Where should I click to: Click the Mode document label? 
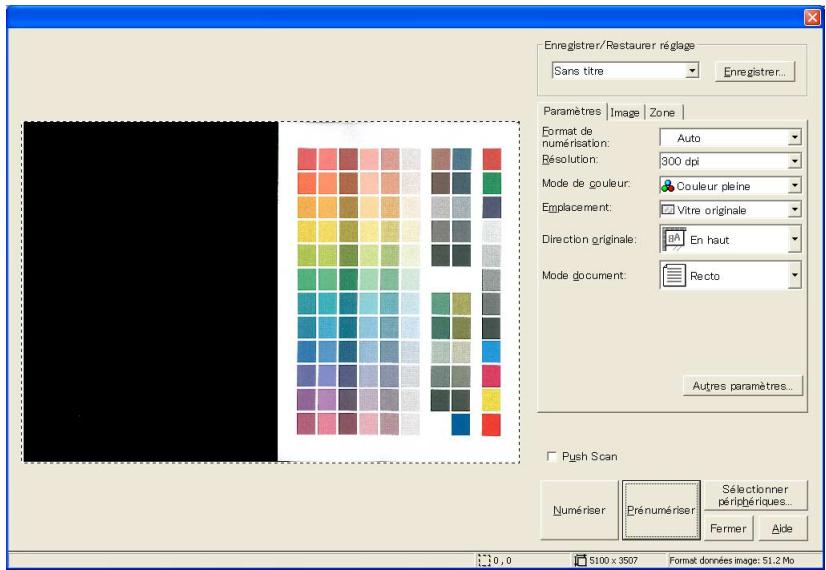584,276
